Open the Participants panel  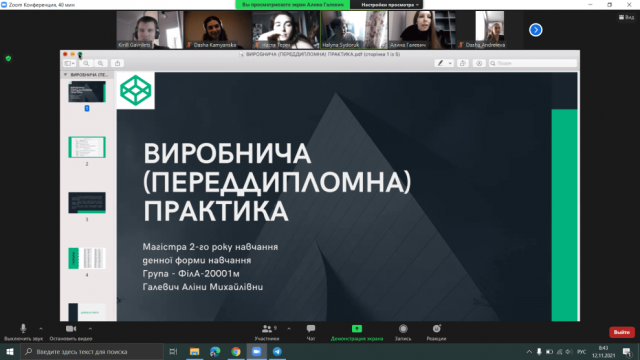tap(267, 332)
